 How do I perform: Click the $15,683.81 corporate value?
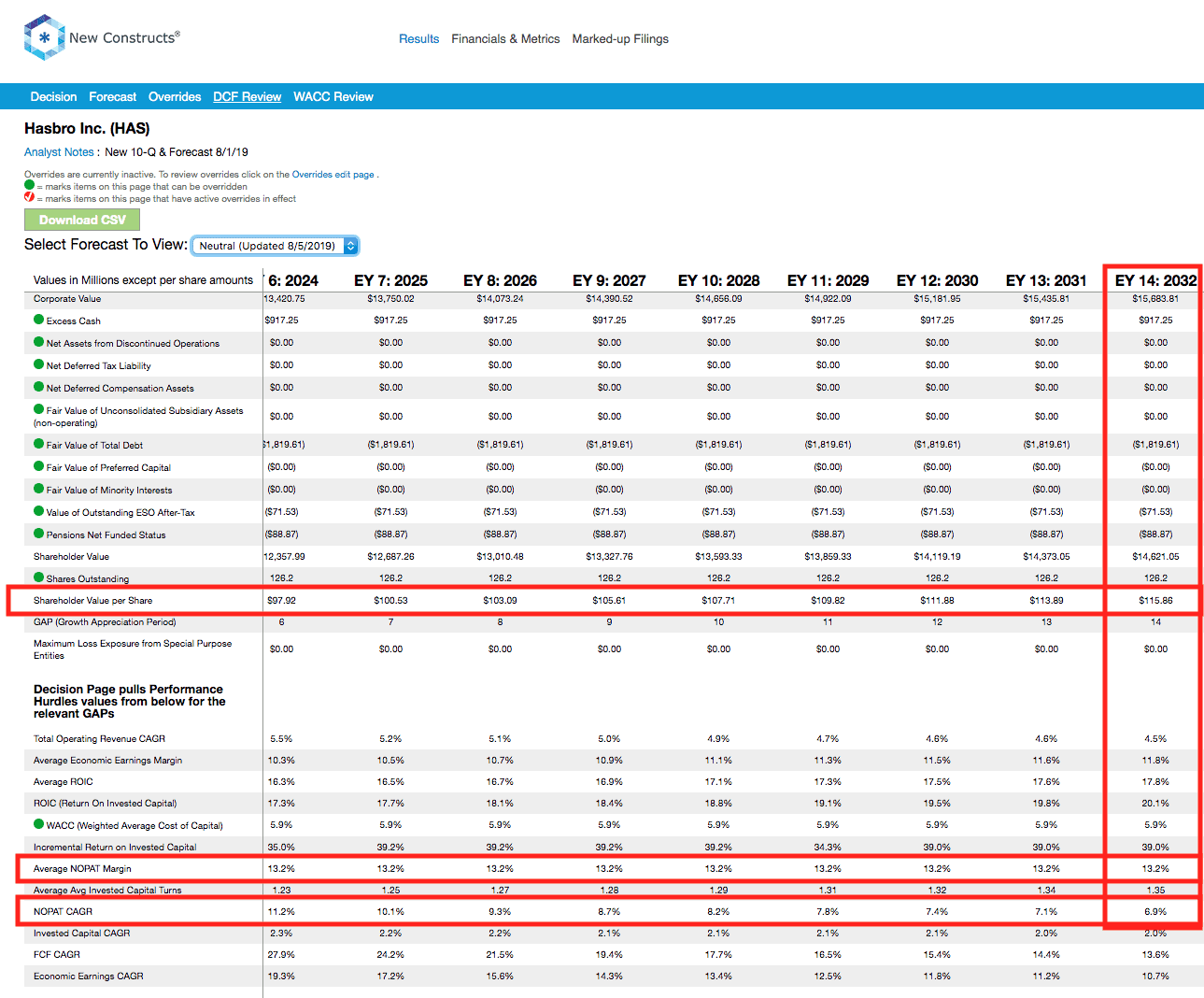(x=1155, y=299)
